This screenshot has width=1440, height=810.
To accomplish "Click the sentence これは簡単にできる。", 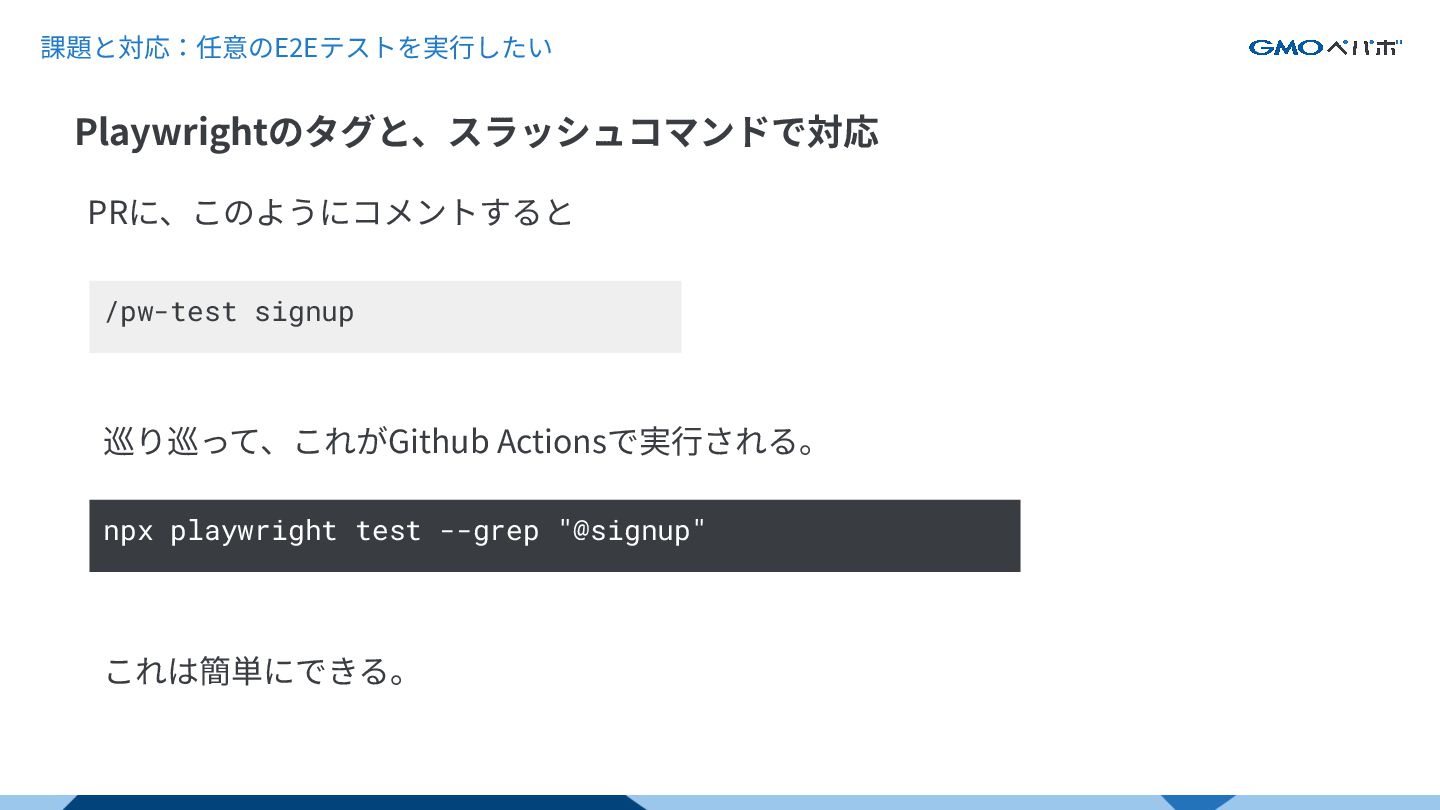I will coord(257,671).
